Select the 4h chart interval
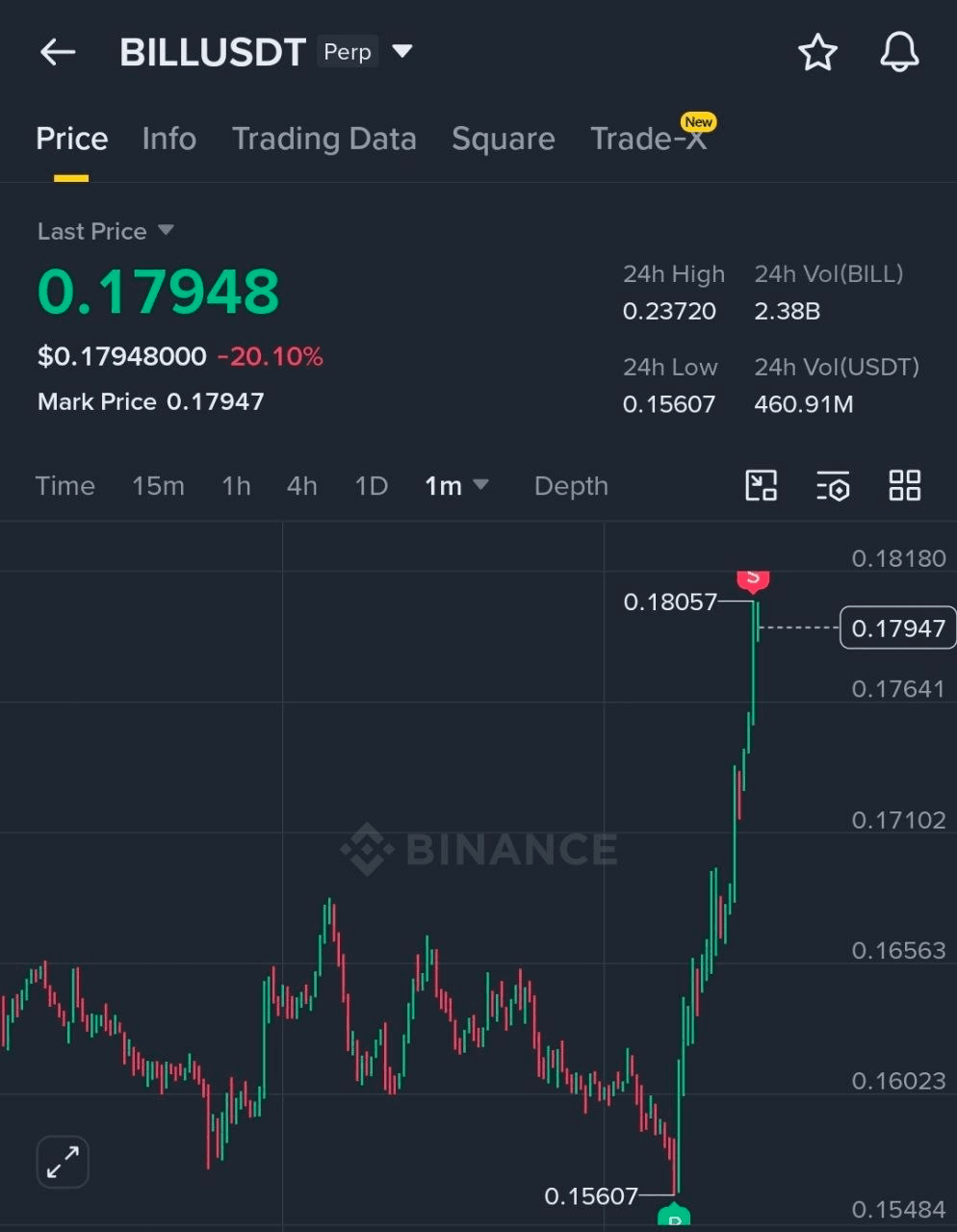This screenshot has height=1232, width=957. pos(302,485)
